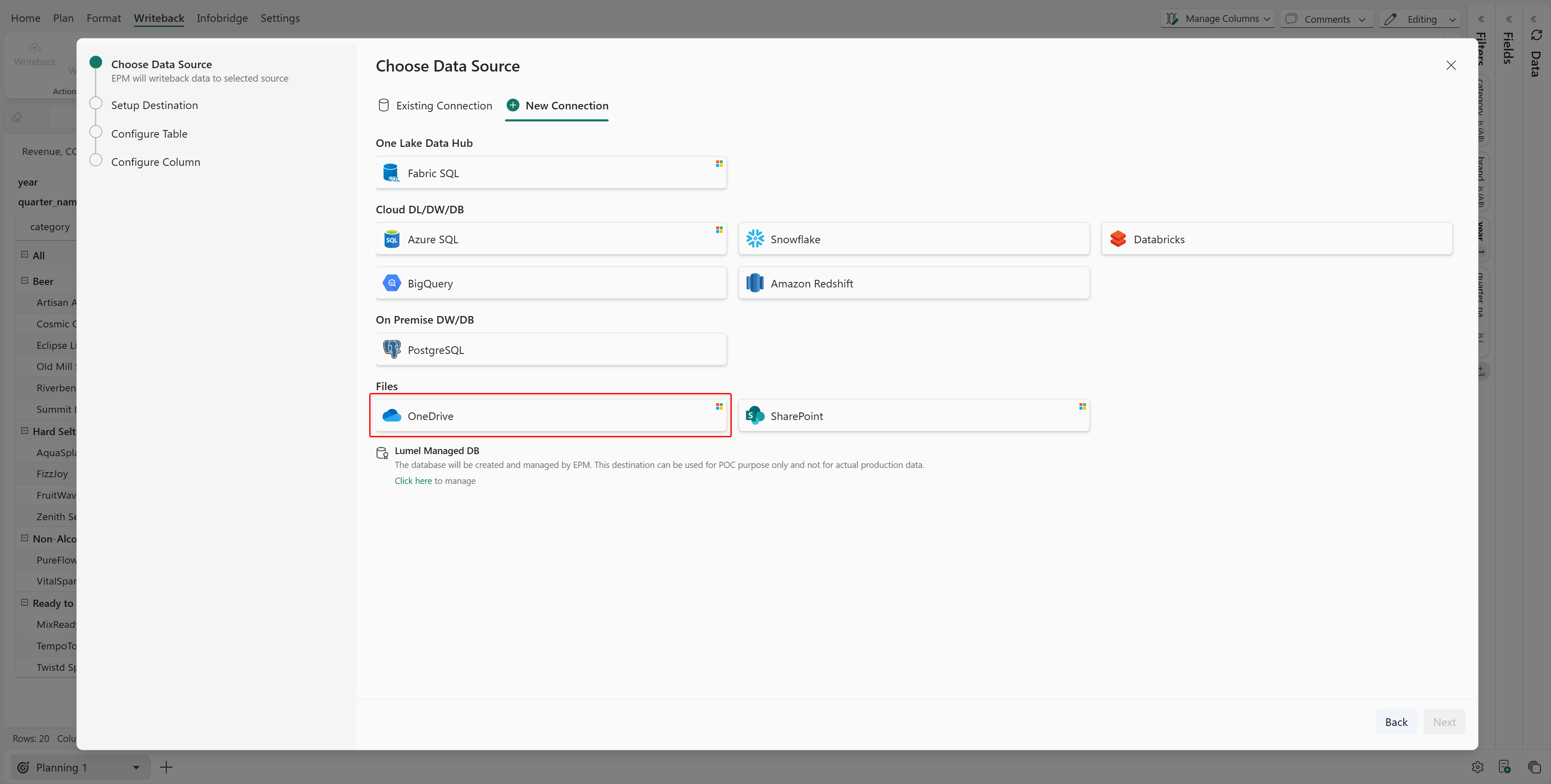This screenshot has height=784, width=1551.
Task: Open the Click here manage link
Action: [x=413, y=480]
